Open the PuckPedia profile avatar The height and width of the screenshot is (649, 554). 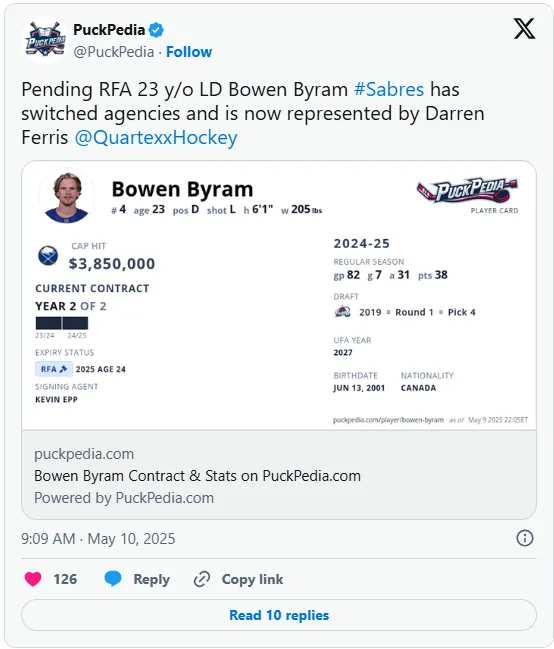pyautogui.click(x=45, y=40)
